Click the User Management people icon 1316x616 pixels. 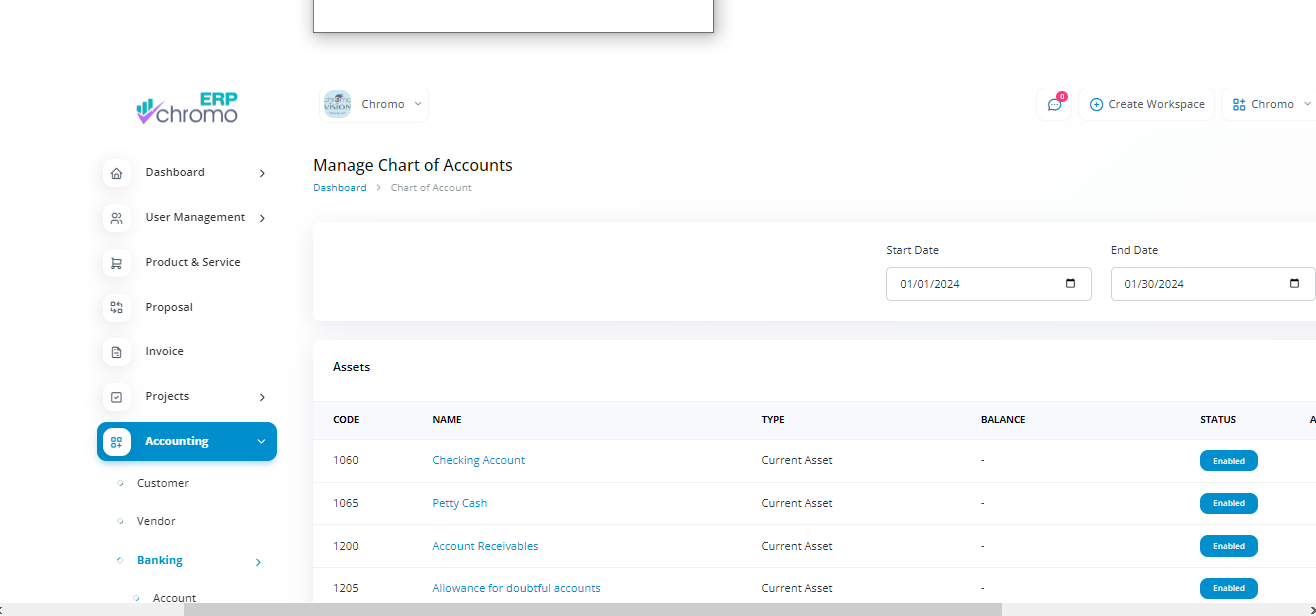pos(117,218)
